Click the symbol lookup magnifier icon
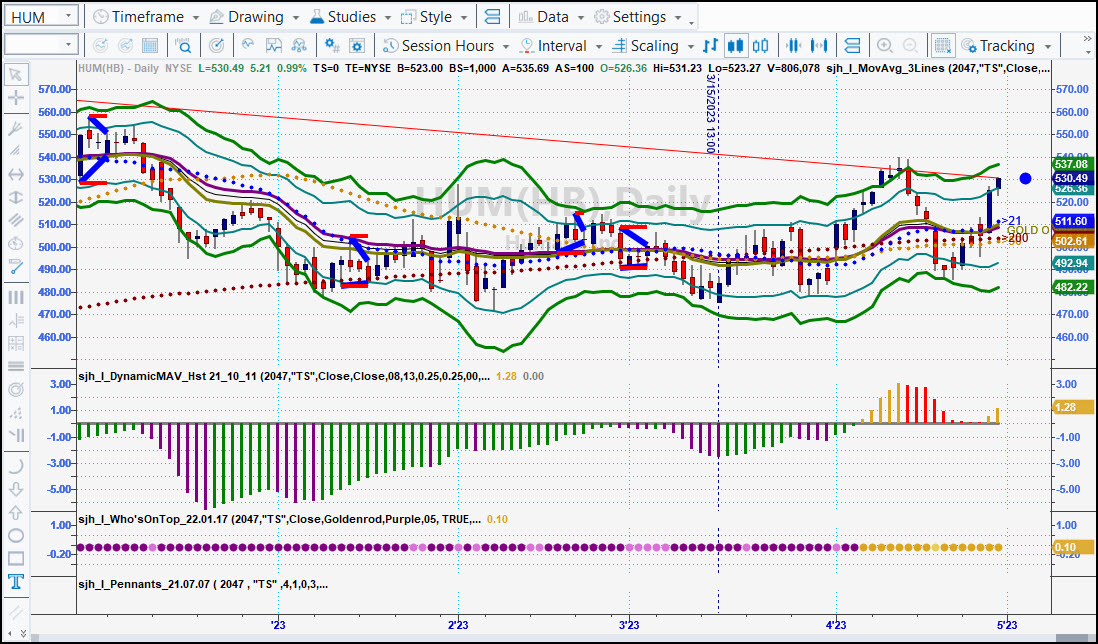 pos(183,46)
